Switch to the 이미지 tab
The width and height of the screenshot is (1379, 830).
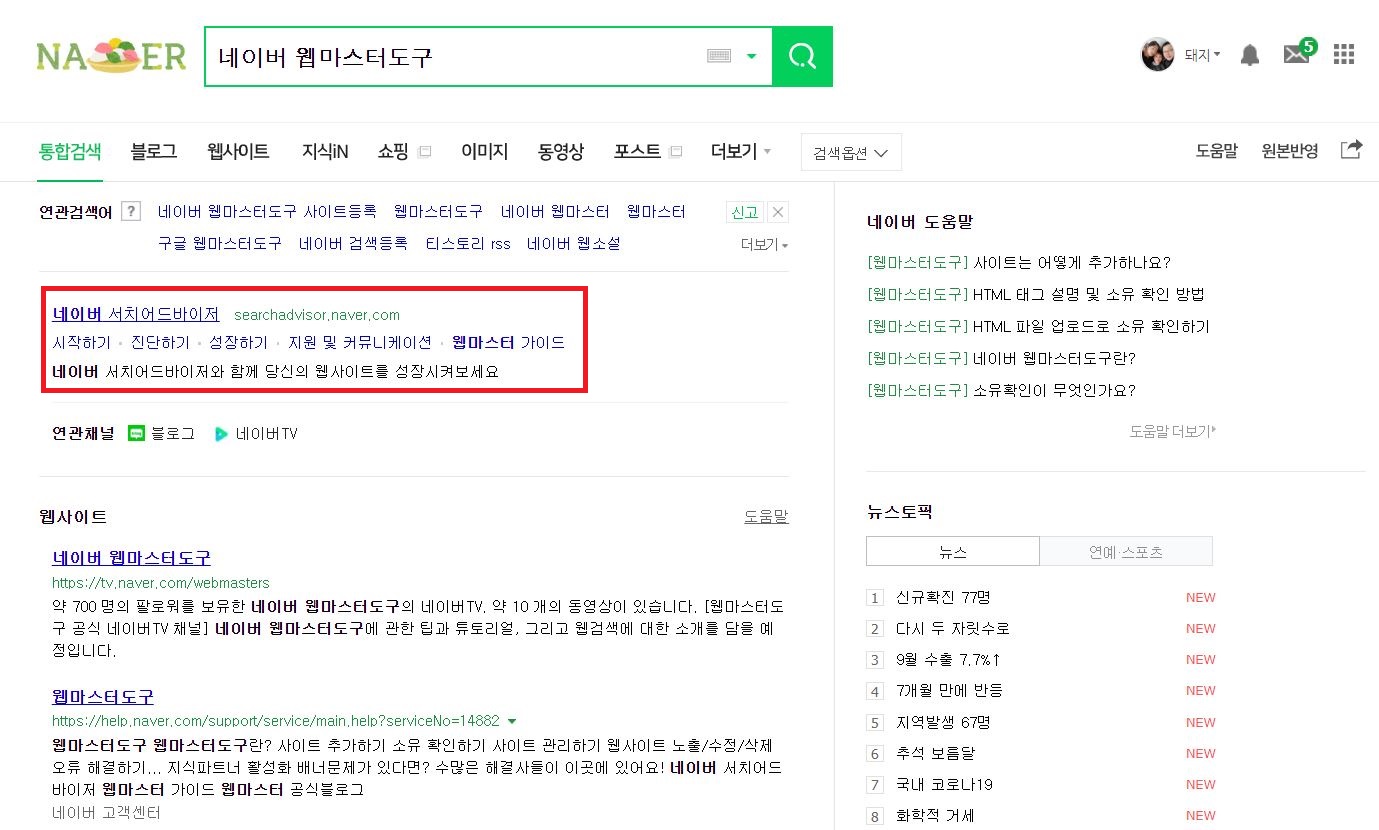pyautogui.click(x=484, y=152)
